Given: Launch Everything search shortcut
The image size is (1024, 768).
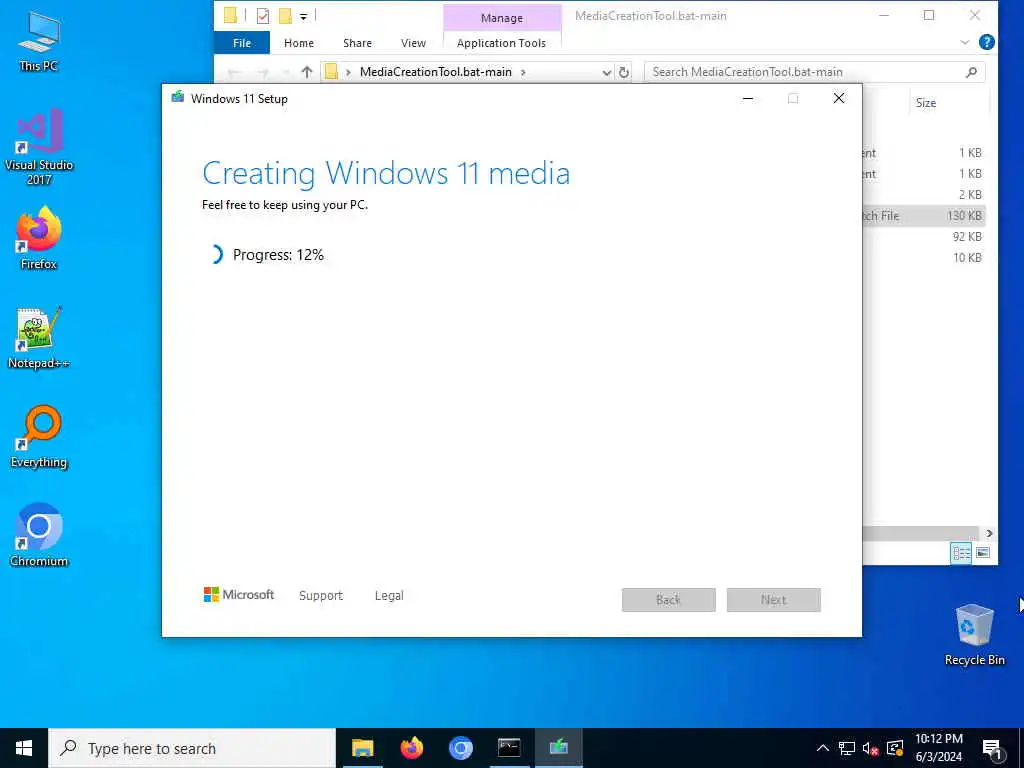Looking at the screenshot, I should click(39, 437).
